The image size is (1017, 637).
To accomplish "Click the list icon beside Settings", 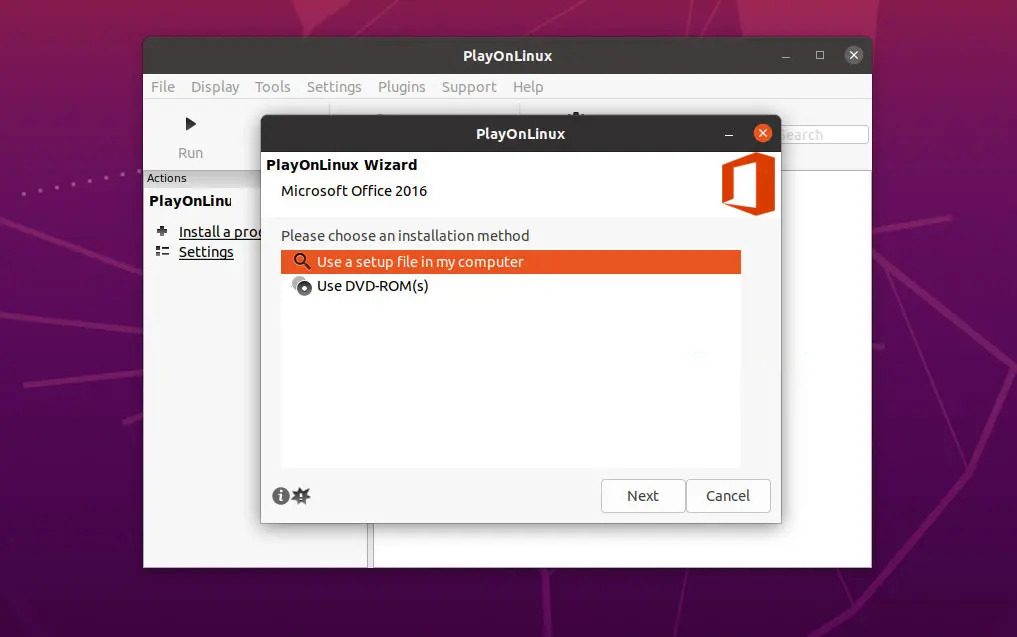I will click(162, 252).
